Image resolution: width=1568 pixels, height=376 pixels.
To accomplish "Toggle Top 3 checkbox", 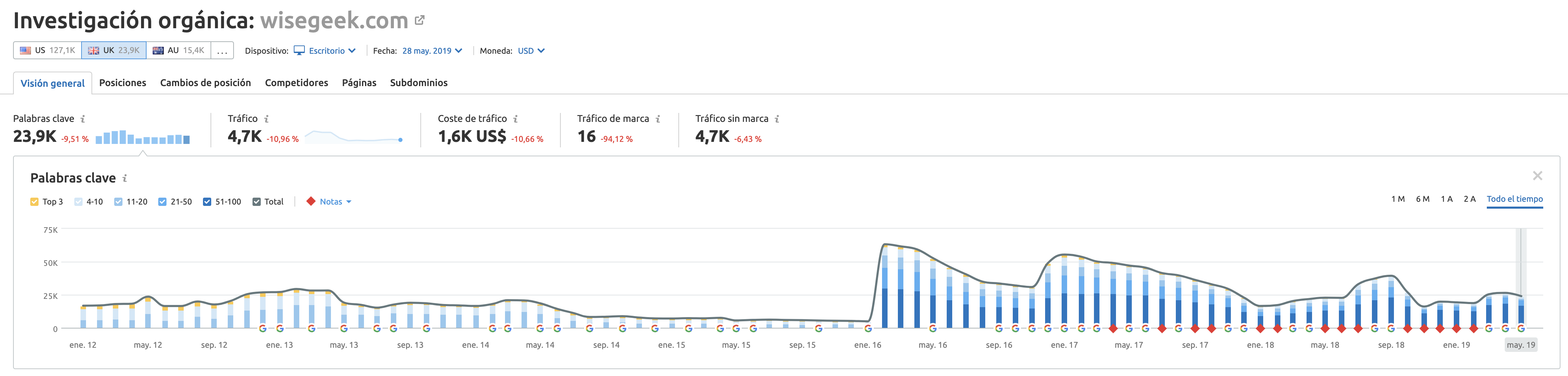I will point(34,202).
